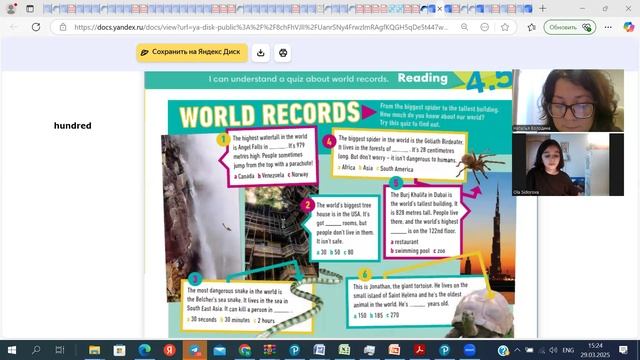Download the document via download icon
This screenshot has height=360, width=640.
pyautogui.click(x=261, y=53)
